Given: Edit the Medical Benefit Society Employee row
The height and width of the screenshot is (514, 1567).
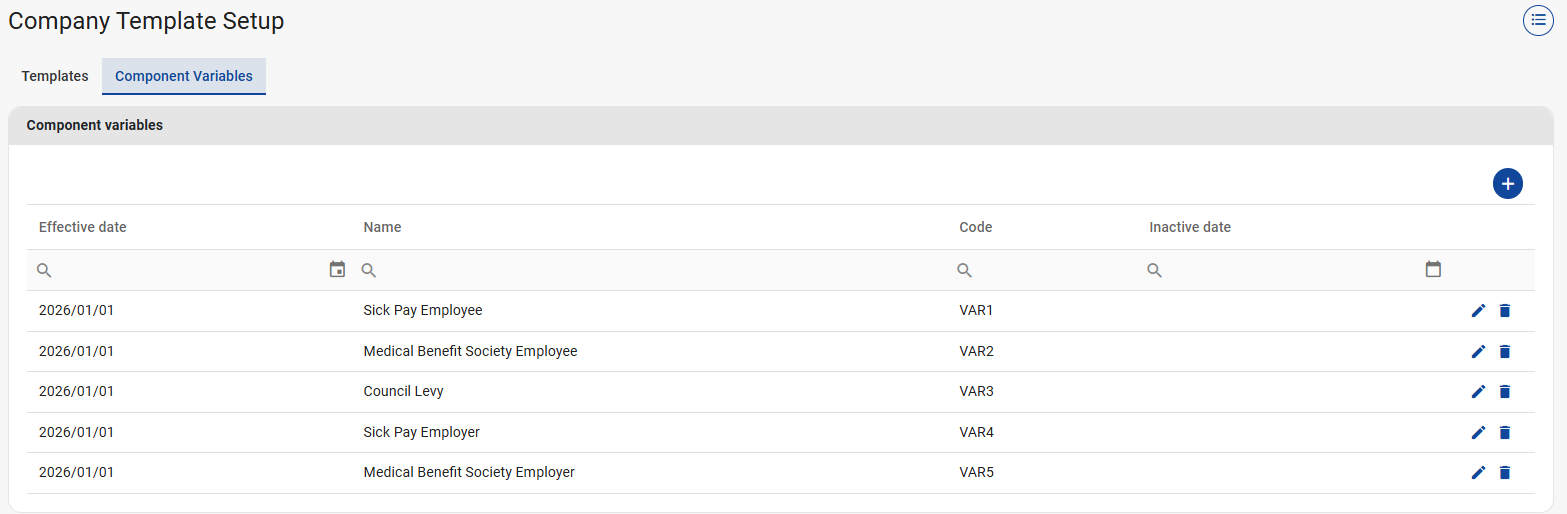Looking at the screenshot, I should click(1478, 352).
